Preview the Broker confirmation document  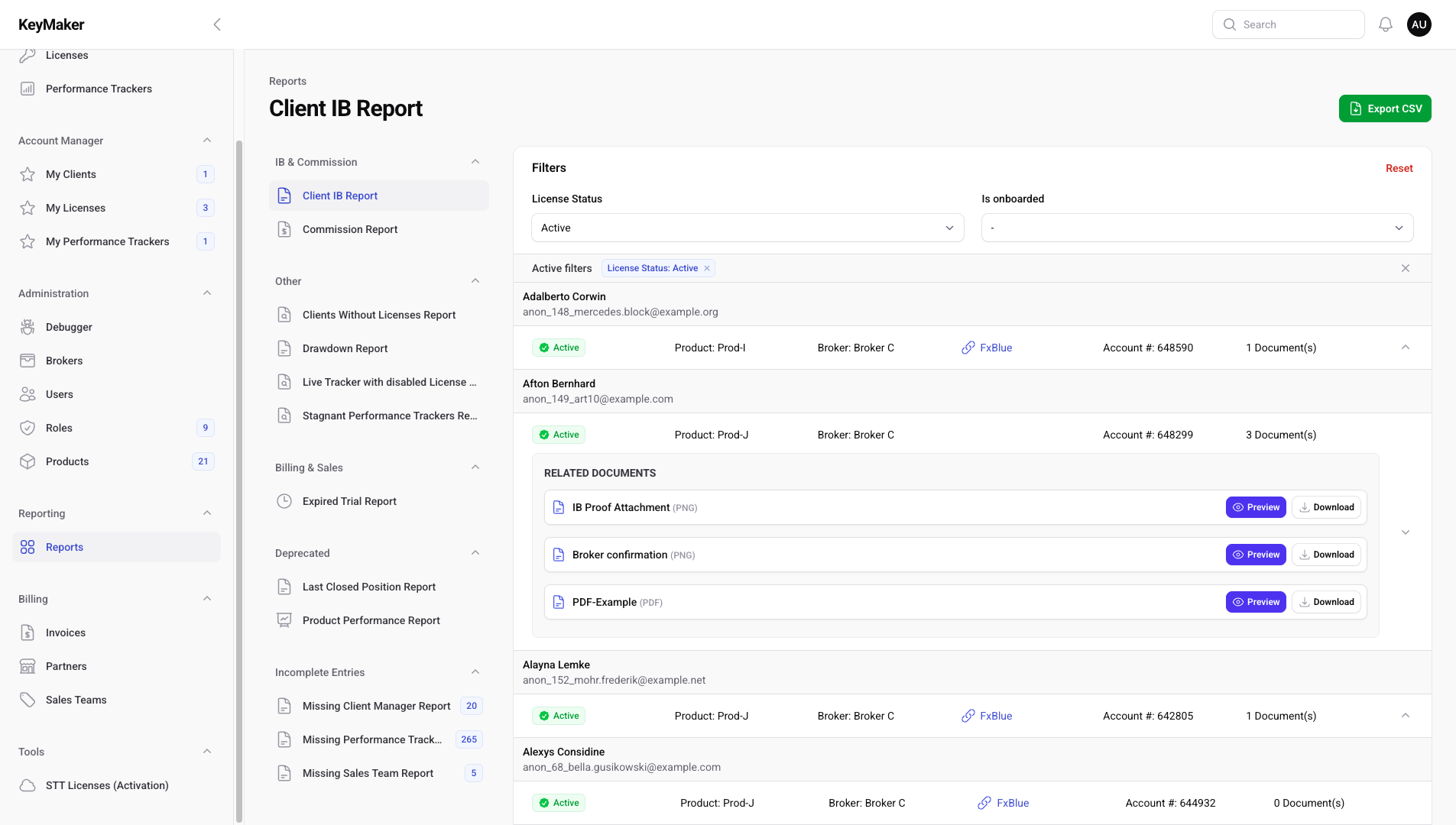pyautogui.click(x=1256, y=555)
